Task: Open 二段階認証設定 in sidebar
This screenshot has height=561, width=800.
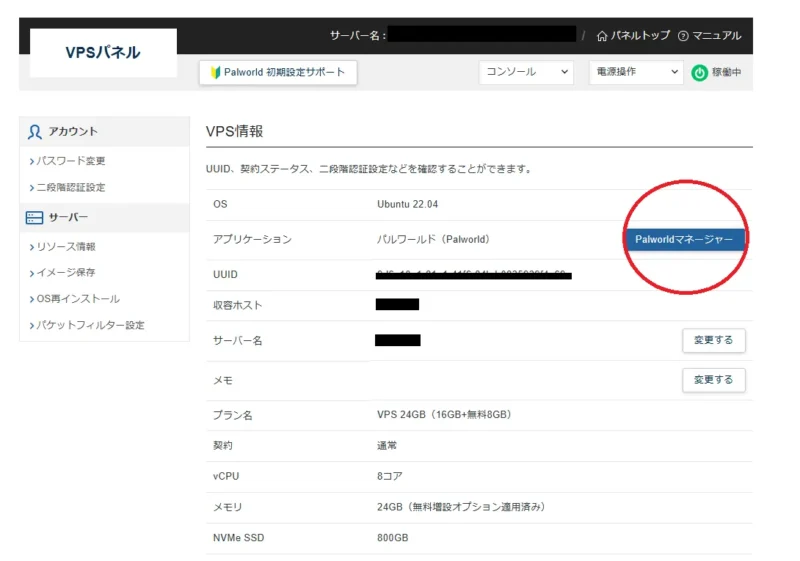Action: pos(71,187)
